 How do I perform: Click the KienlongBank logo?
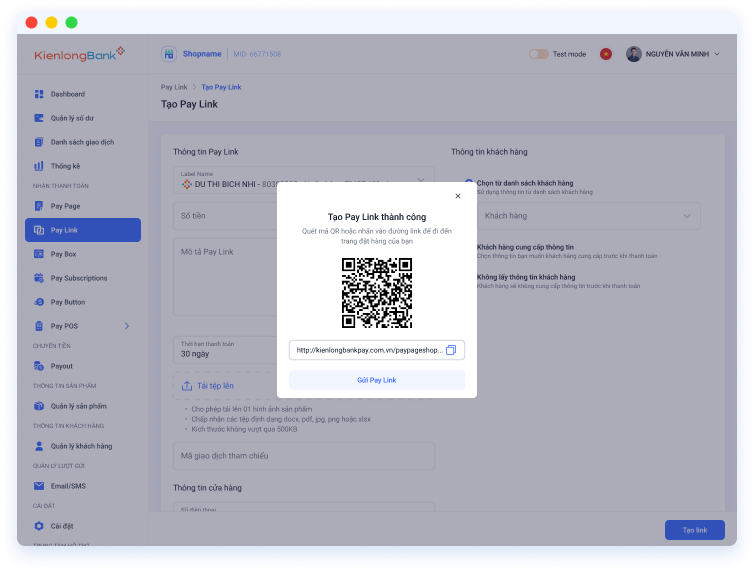click(79, 54)
